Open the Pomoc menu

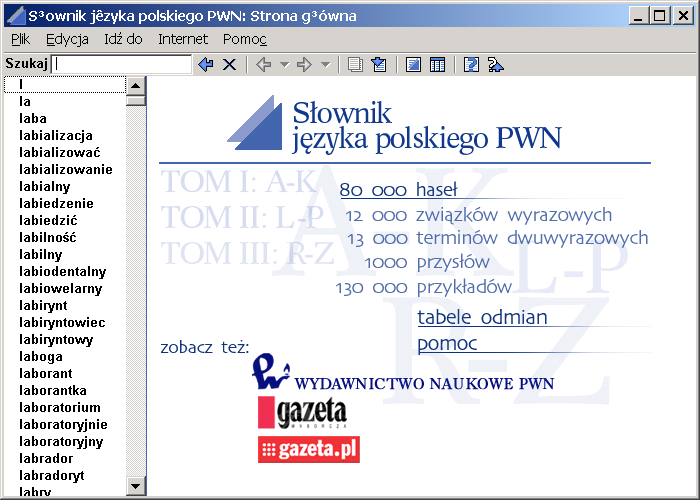[245, 39]
